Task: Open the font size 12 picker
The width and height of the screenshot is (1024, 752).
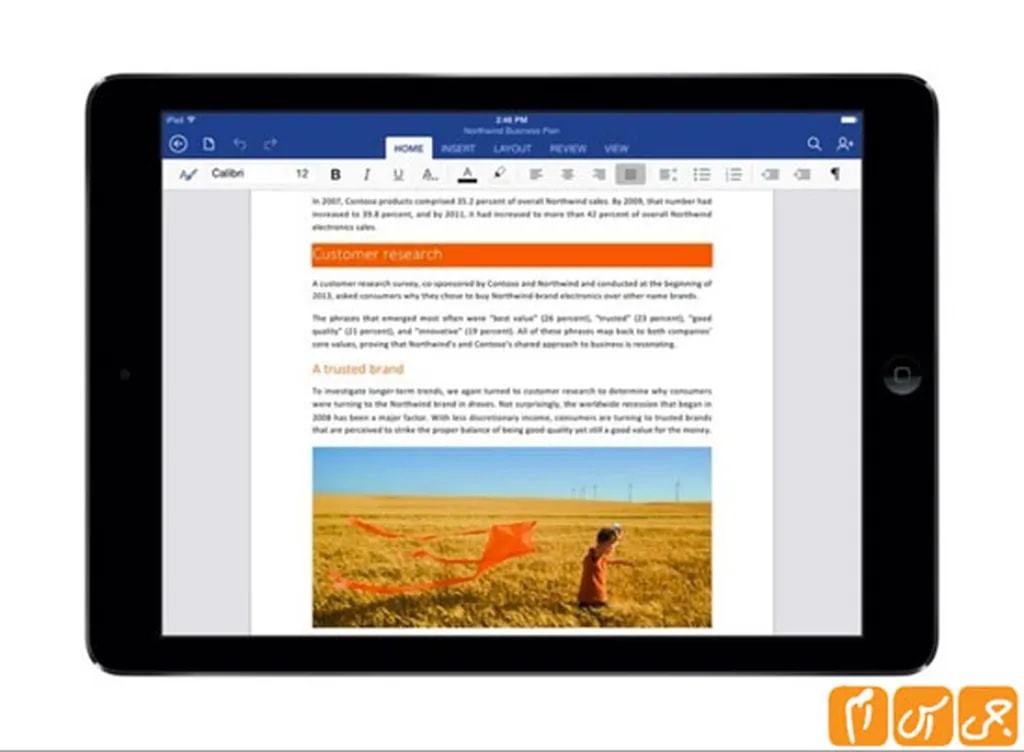Action: click(x=302, y=174)
